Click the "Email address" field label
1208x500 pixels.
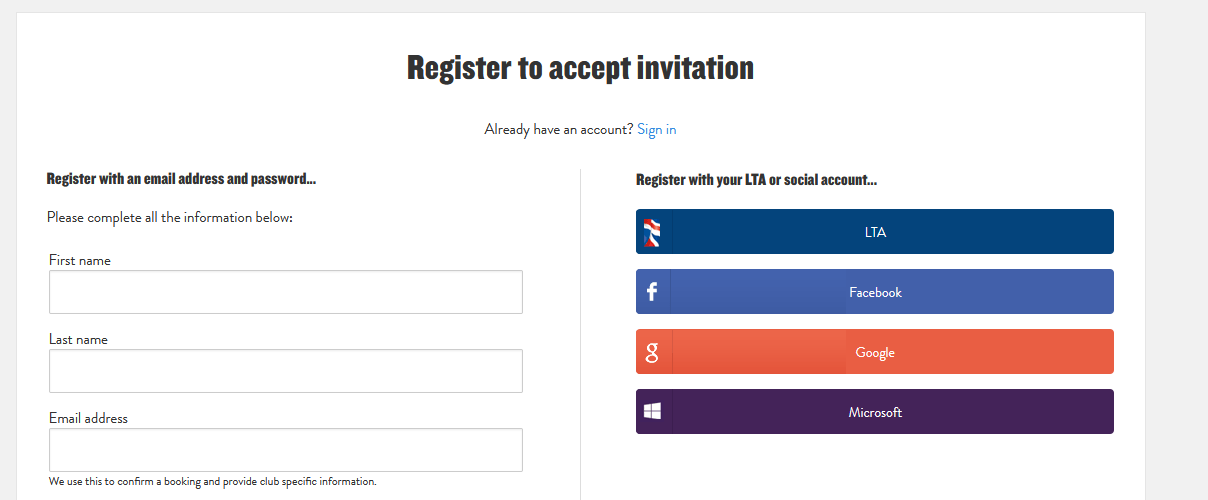click(88, 418)
